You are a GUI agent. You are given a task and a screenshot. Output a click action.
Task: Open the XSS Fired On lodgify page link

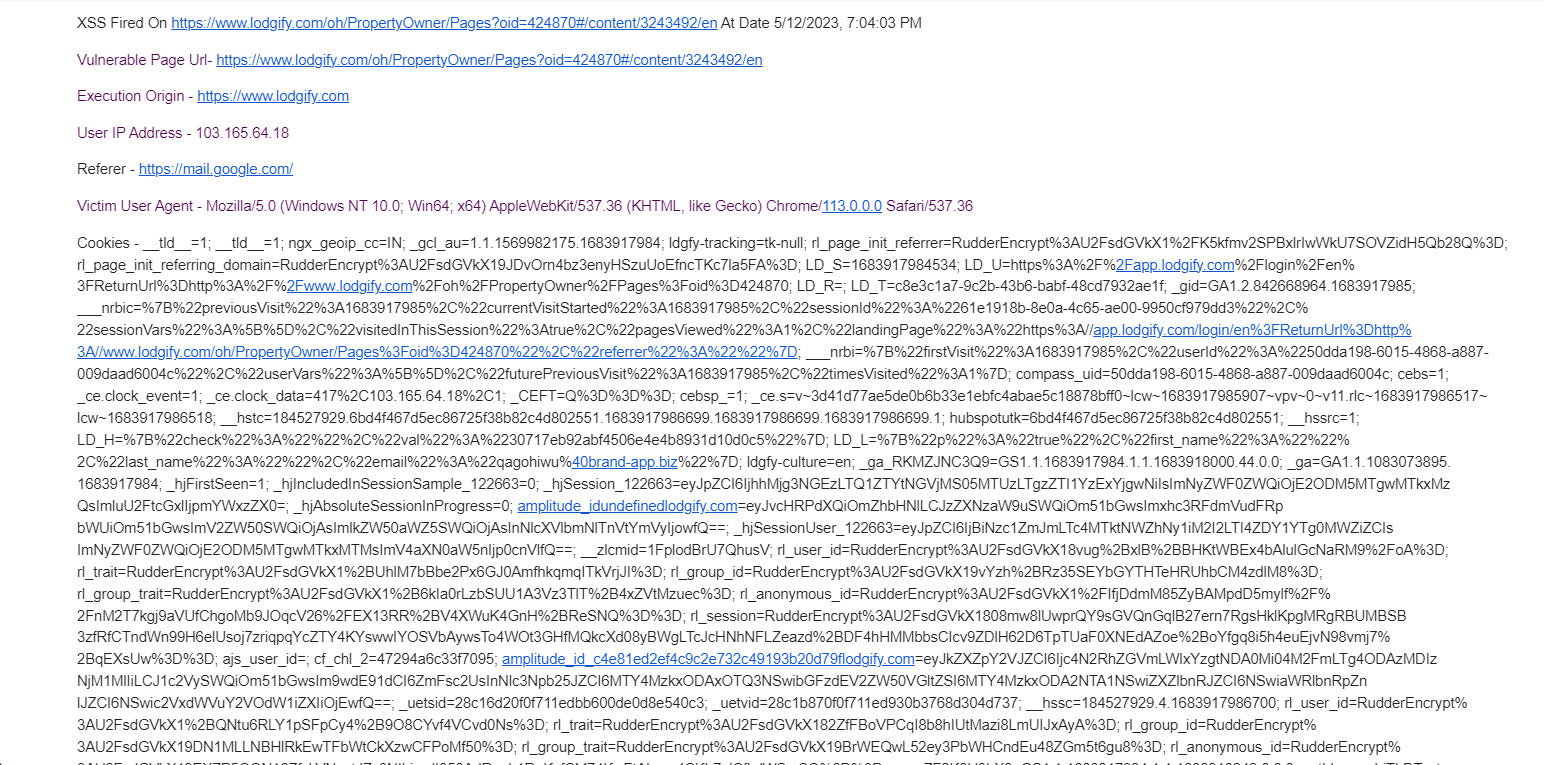pyautogui.click(x=444, y=23)
